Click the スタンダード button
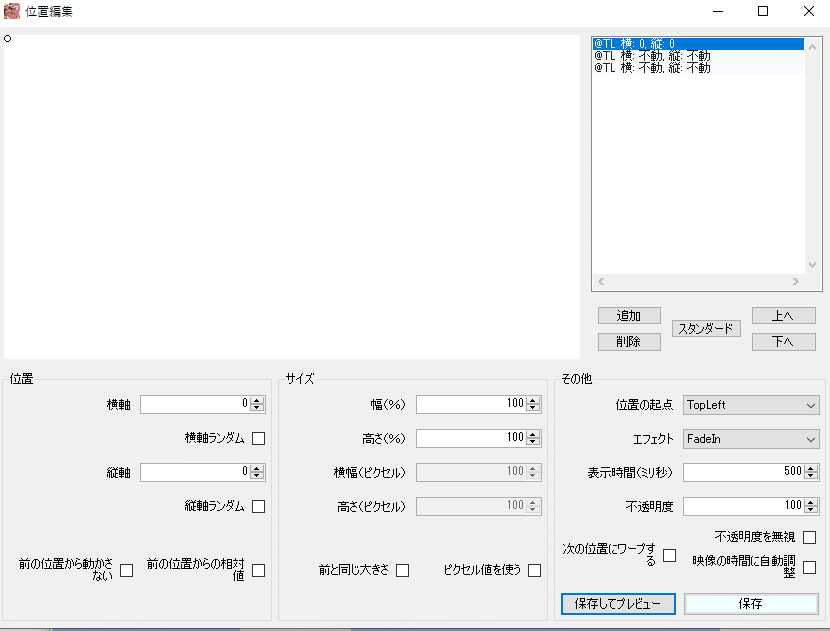This screenshot has height=631, width=830. click(706, 329)
